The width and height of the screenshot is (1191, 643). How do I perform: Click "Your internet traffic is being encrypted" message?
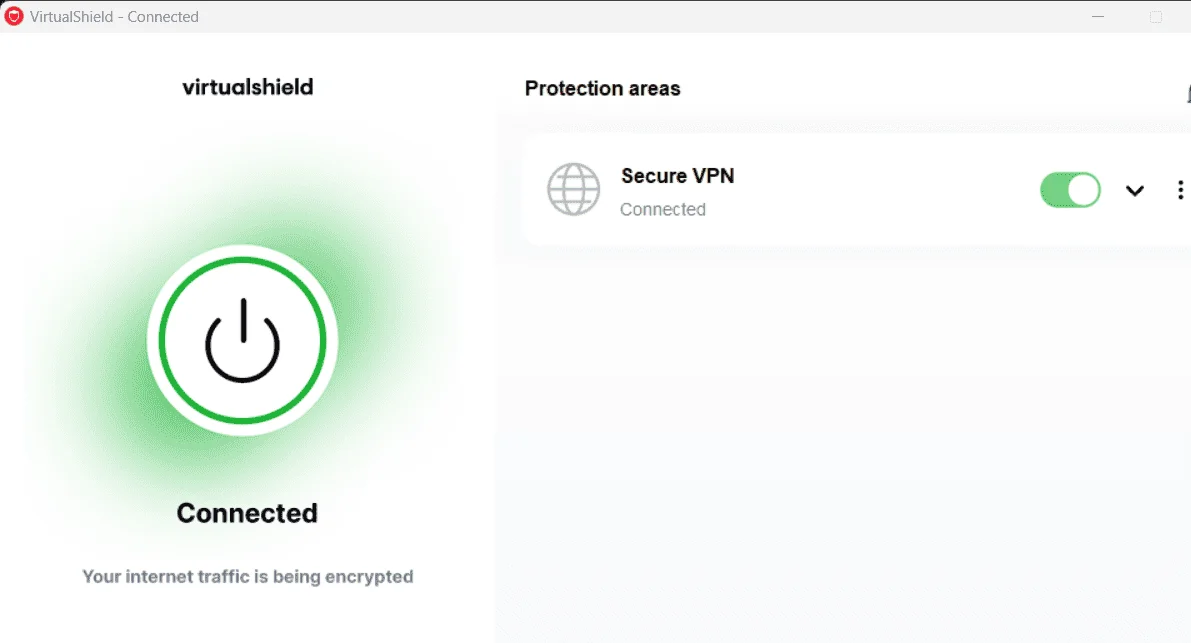pyautogui.click(x=248, y=576)
